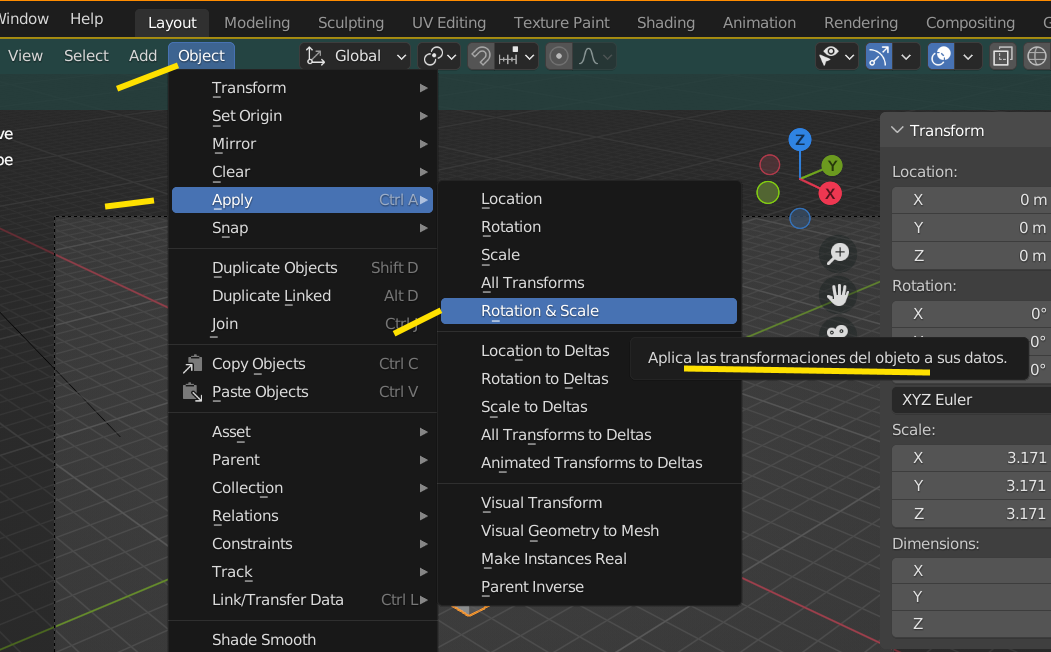Open overlays dropdown arrow

coord(968,56)
